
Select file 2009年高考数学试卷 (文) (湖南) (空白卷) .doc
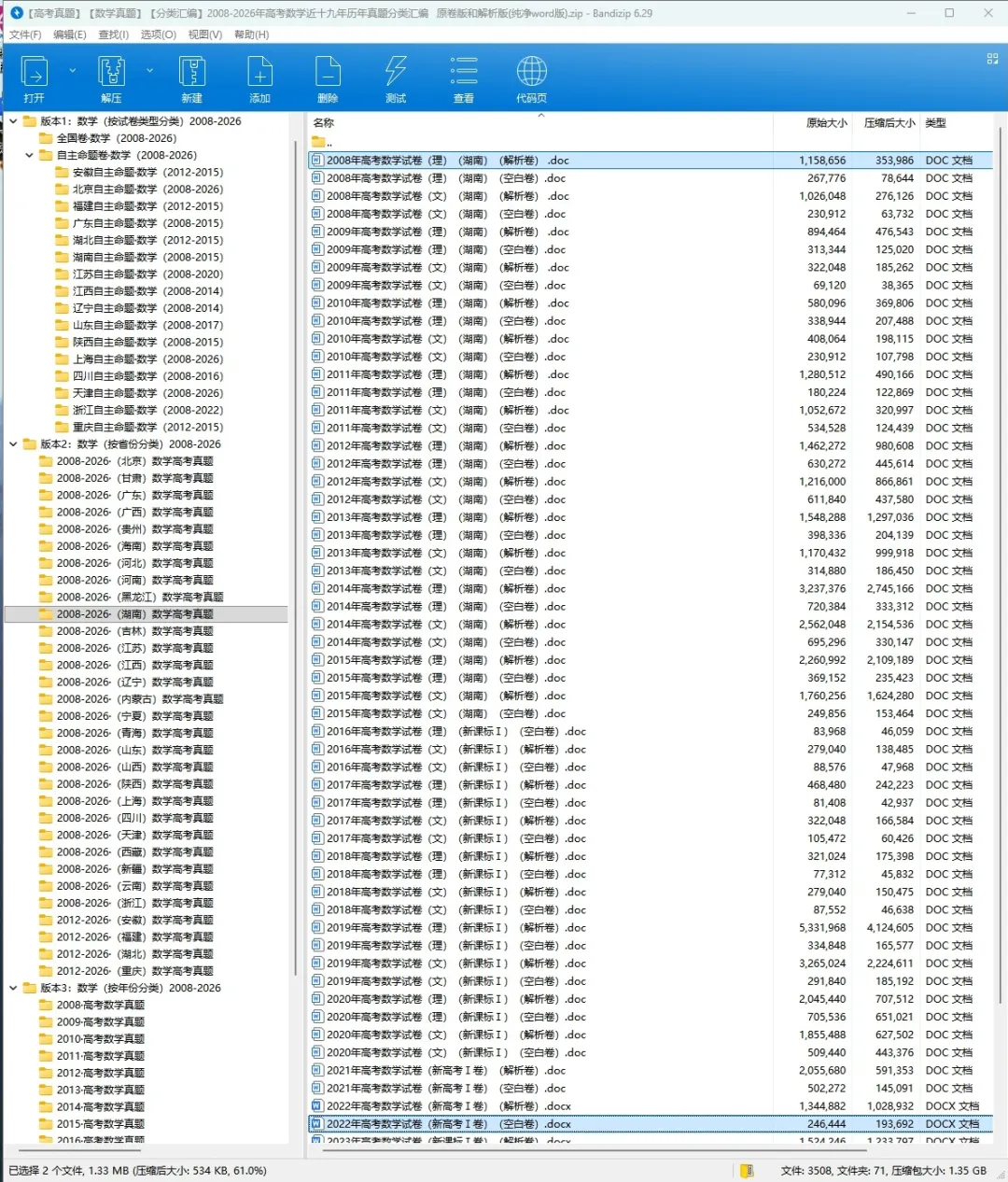(x=650, y=285)
